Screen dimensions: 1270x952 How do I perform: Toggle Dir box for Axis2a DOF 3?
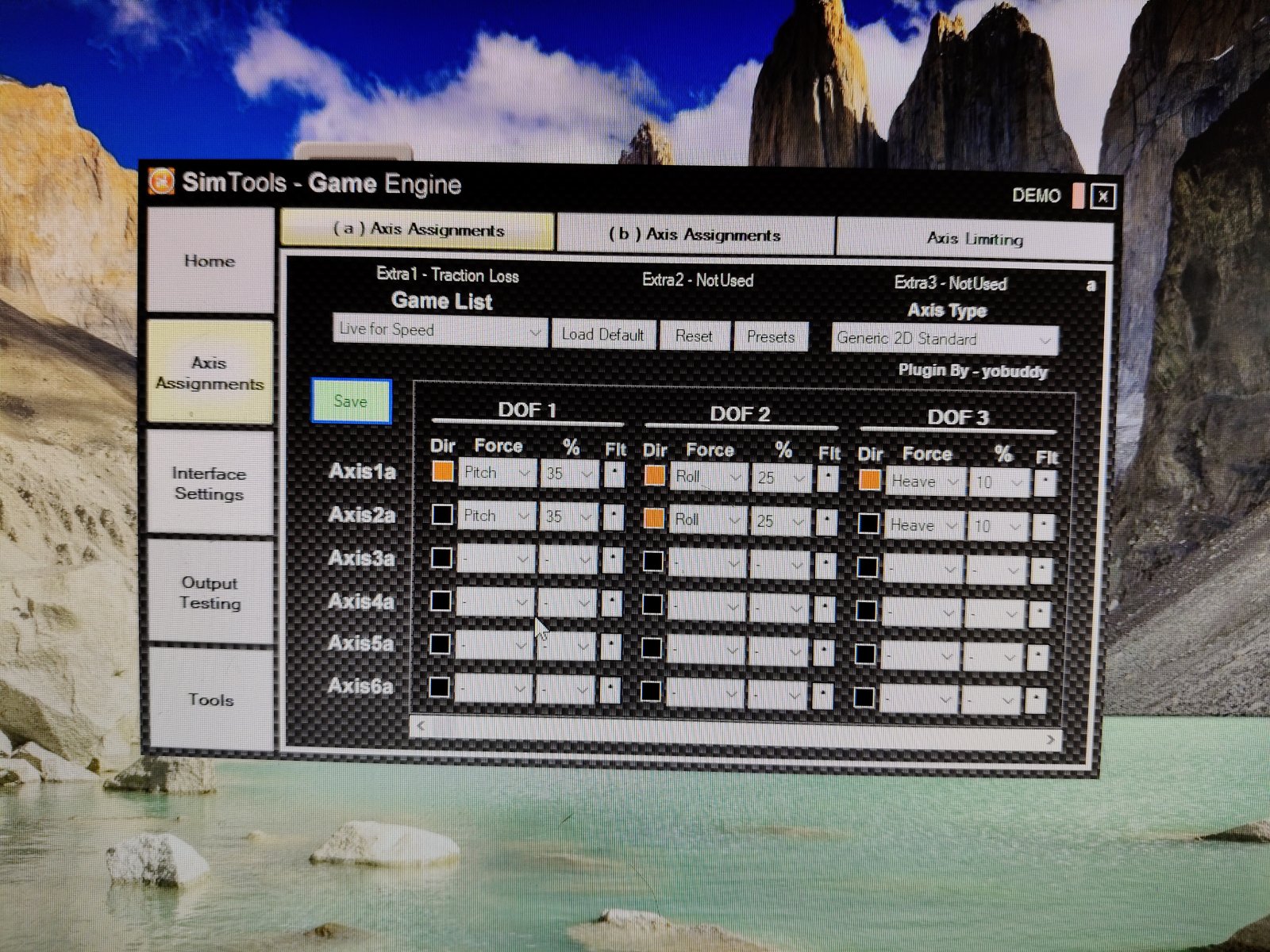click(869, 524)
